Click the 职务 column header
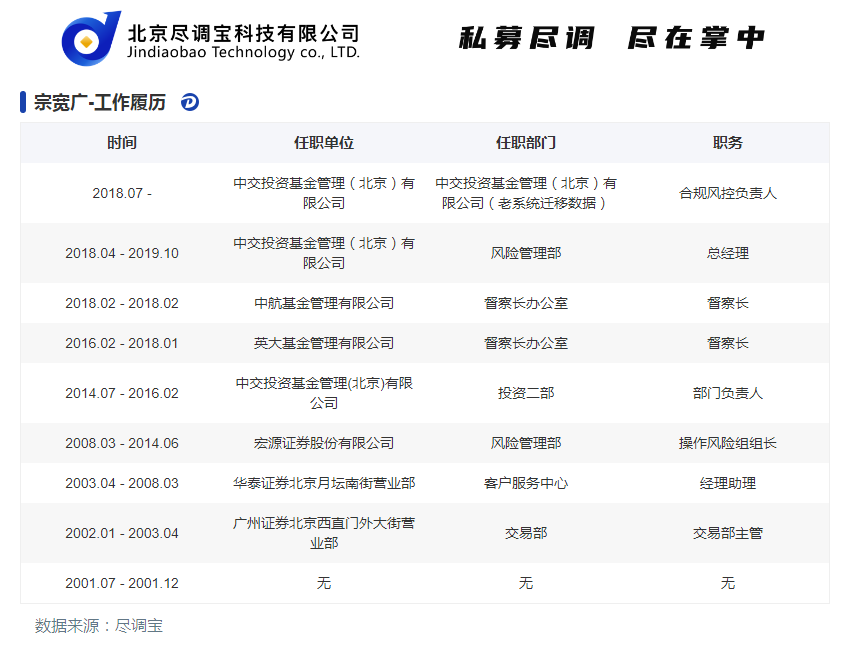The image size is (850, 645). (728, 143)
